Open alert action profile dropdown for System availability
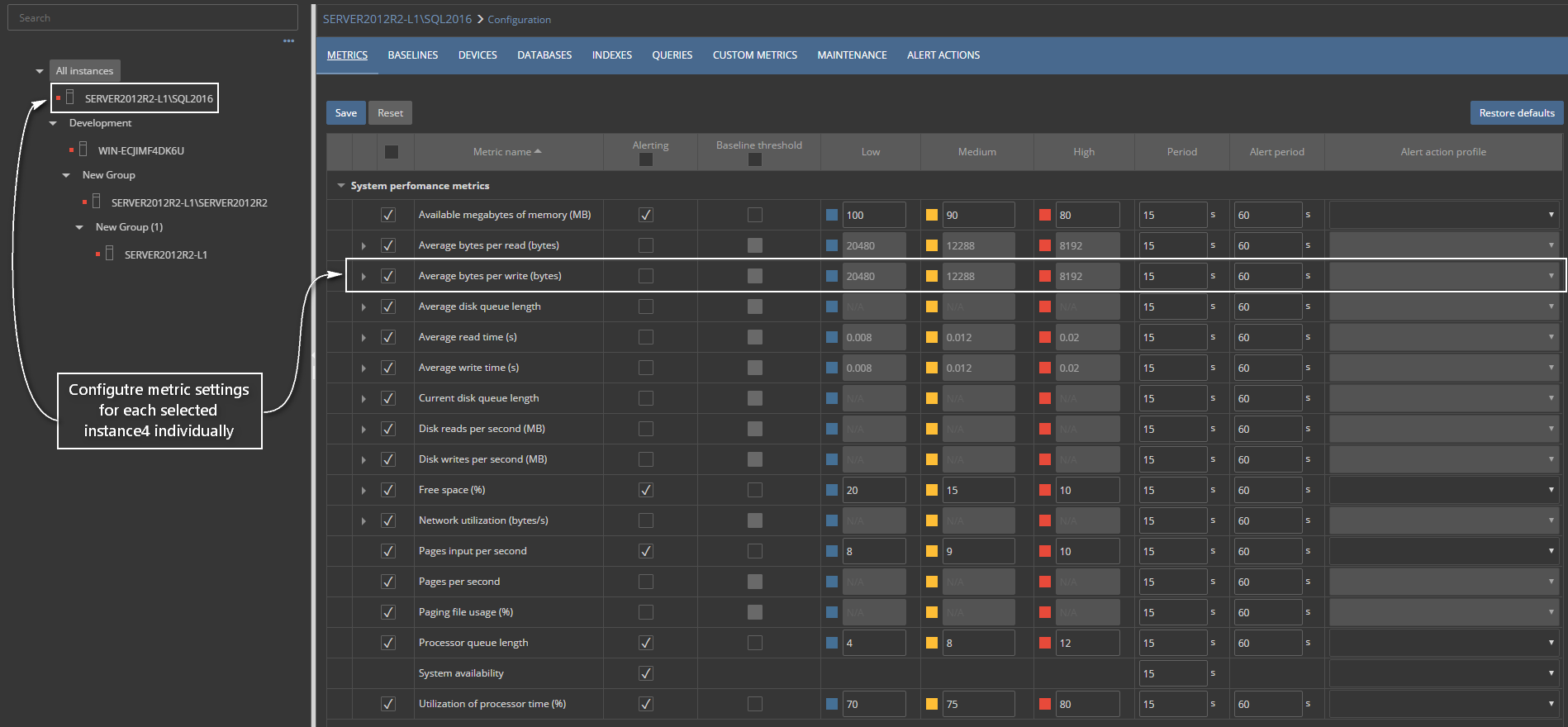The height and width of the screenshot is (727, 1568). tap(1443, 673)
